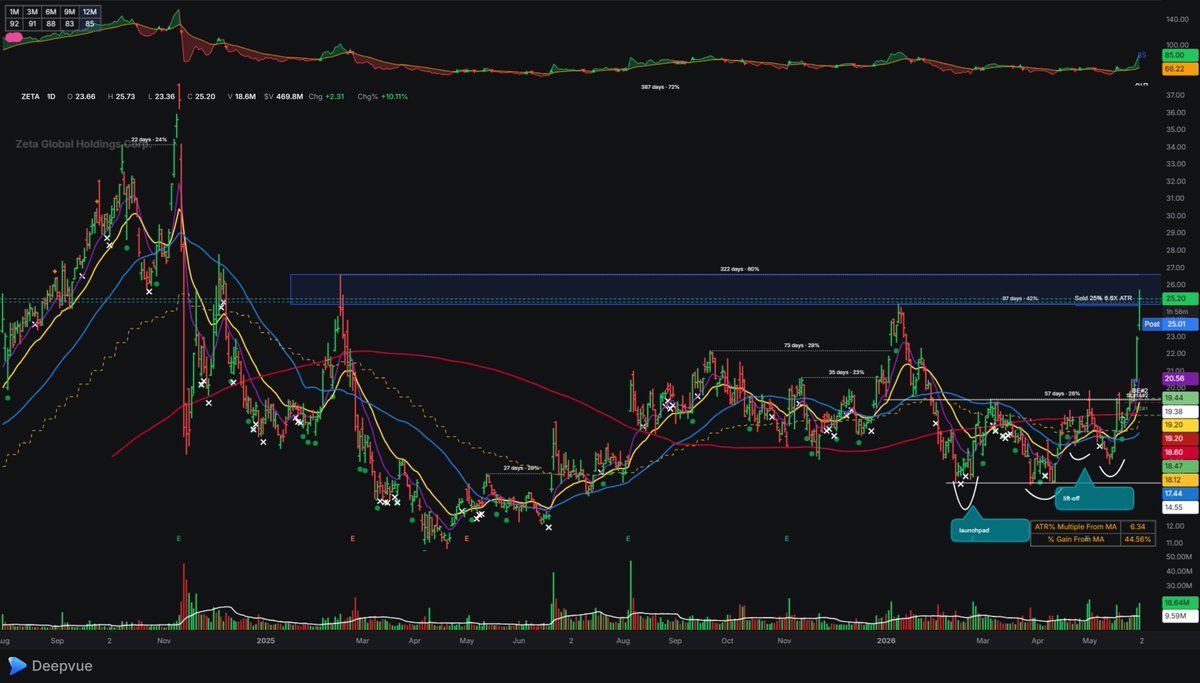Click the 140.00 label on RS axis
This screenshot has width=1200, height=683.
coord(1176,19)
